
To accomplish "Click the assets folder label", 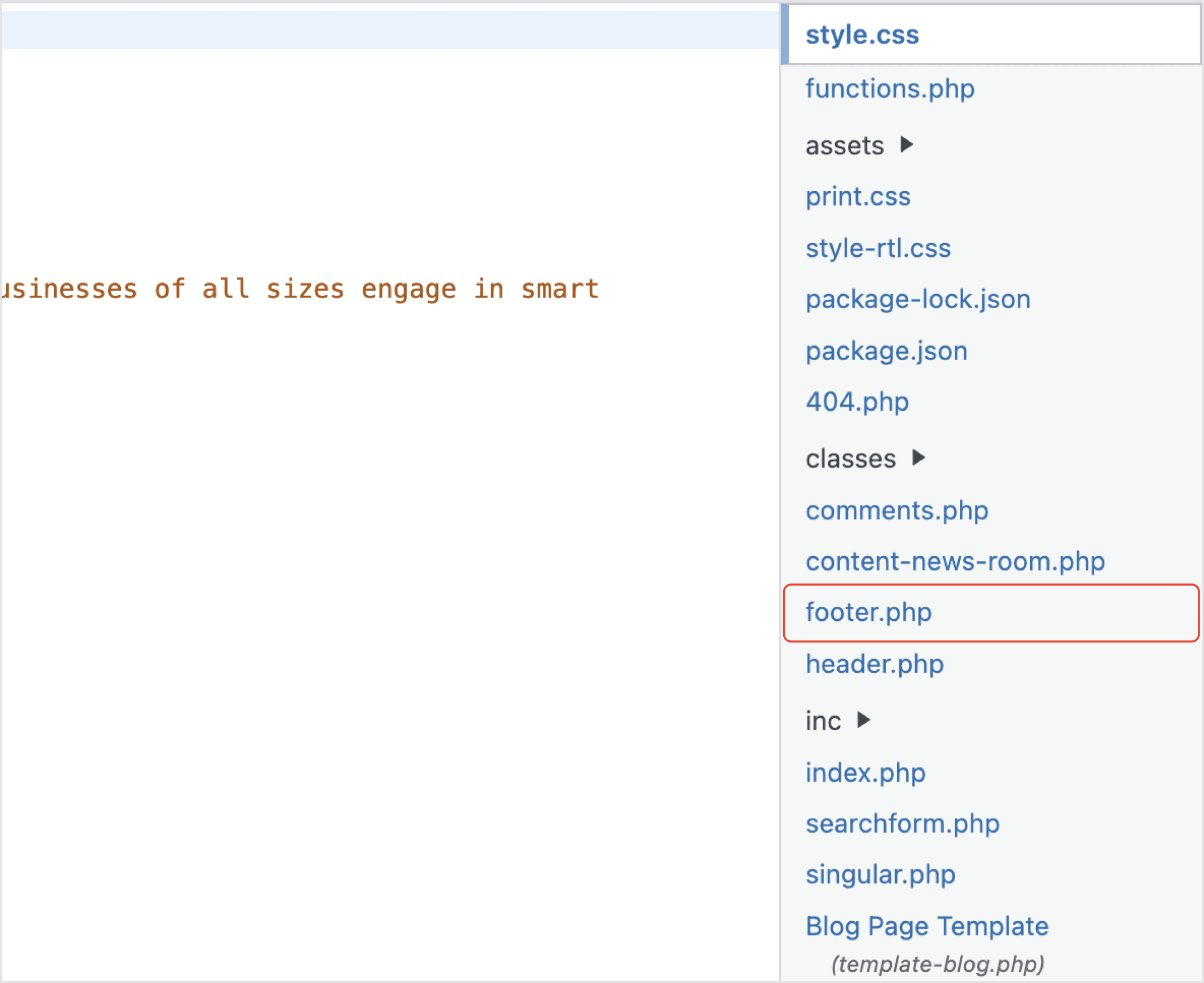I will (x=844, y=145).
